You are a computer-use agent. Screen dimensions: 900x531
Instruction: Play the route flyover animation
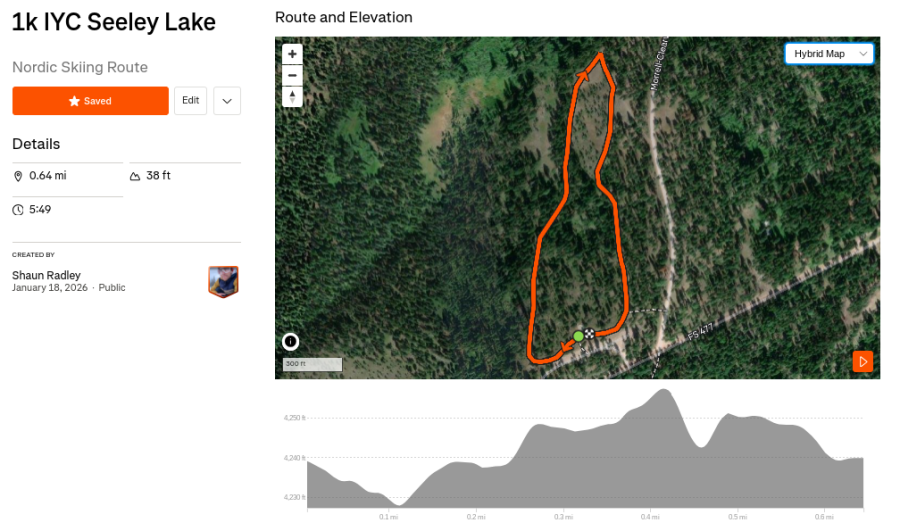click(x=863, y=361)
